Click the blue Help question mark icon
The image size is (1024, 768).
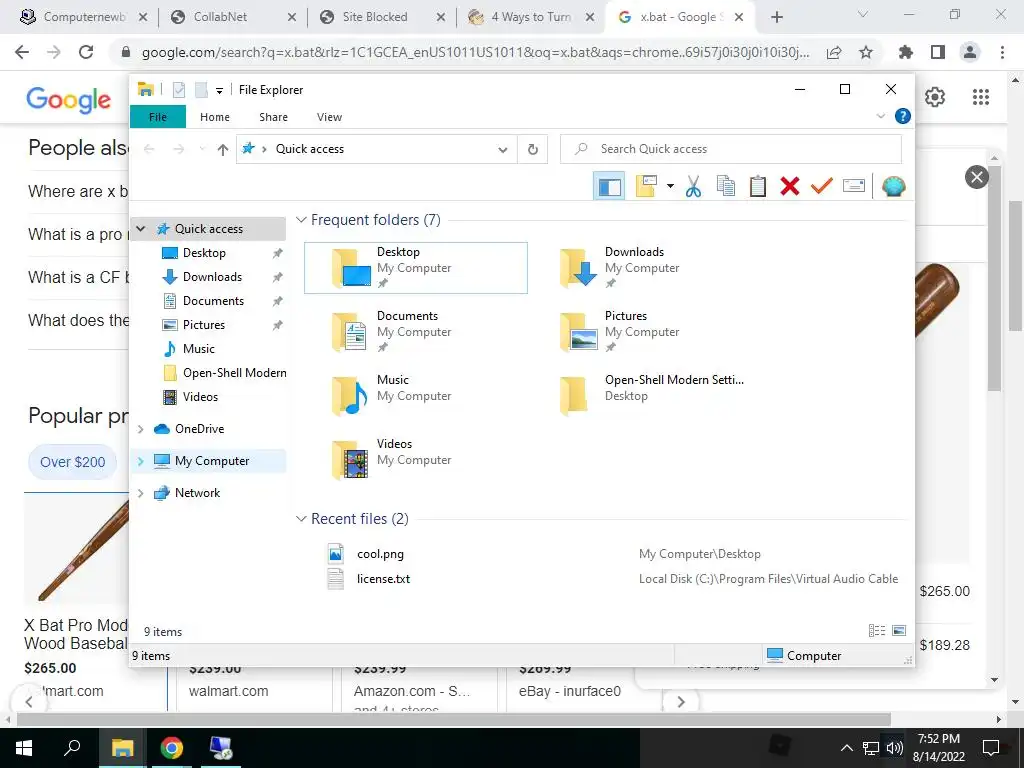pyautogui.click(x=903, y=116)
